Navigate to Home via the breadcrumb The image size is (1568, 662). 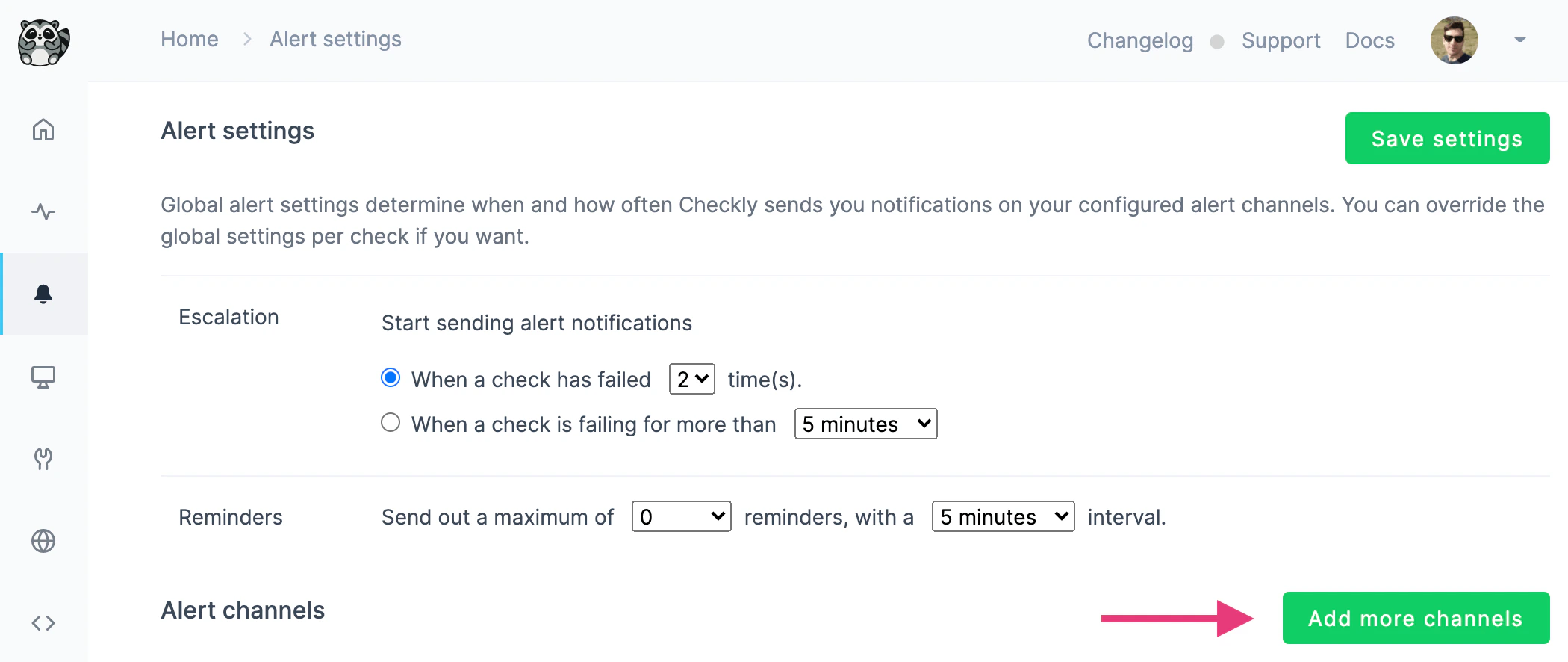click(189, 39)
